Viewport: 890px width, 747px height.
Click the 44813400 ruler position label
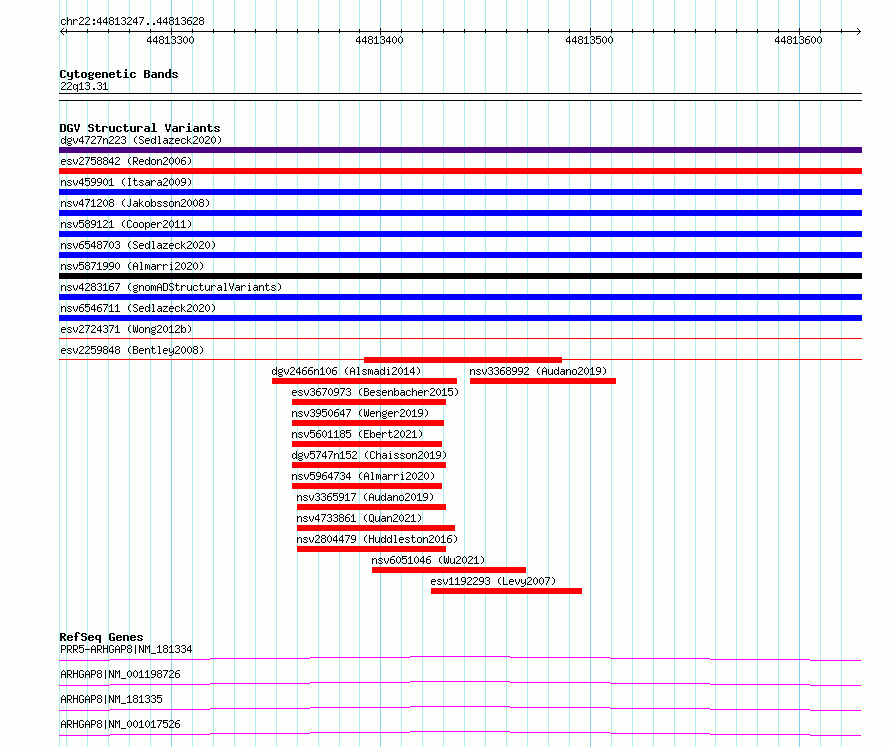point(379,40)
